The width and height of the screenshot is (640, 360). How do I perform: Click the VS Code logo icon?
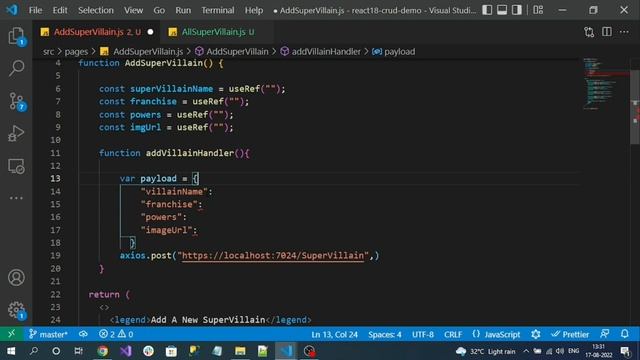point(12,10)
